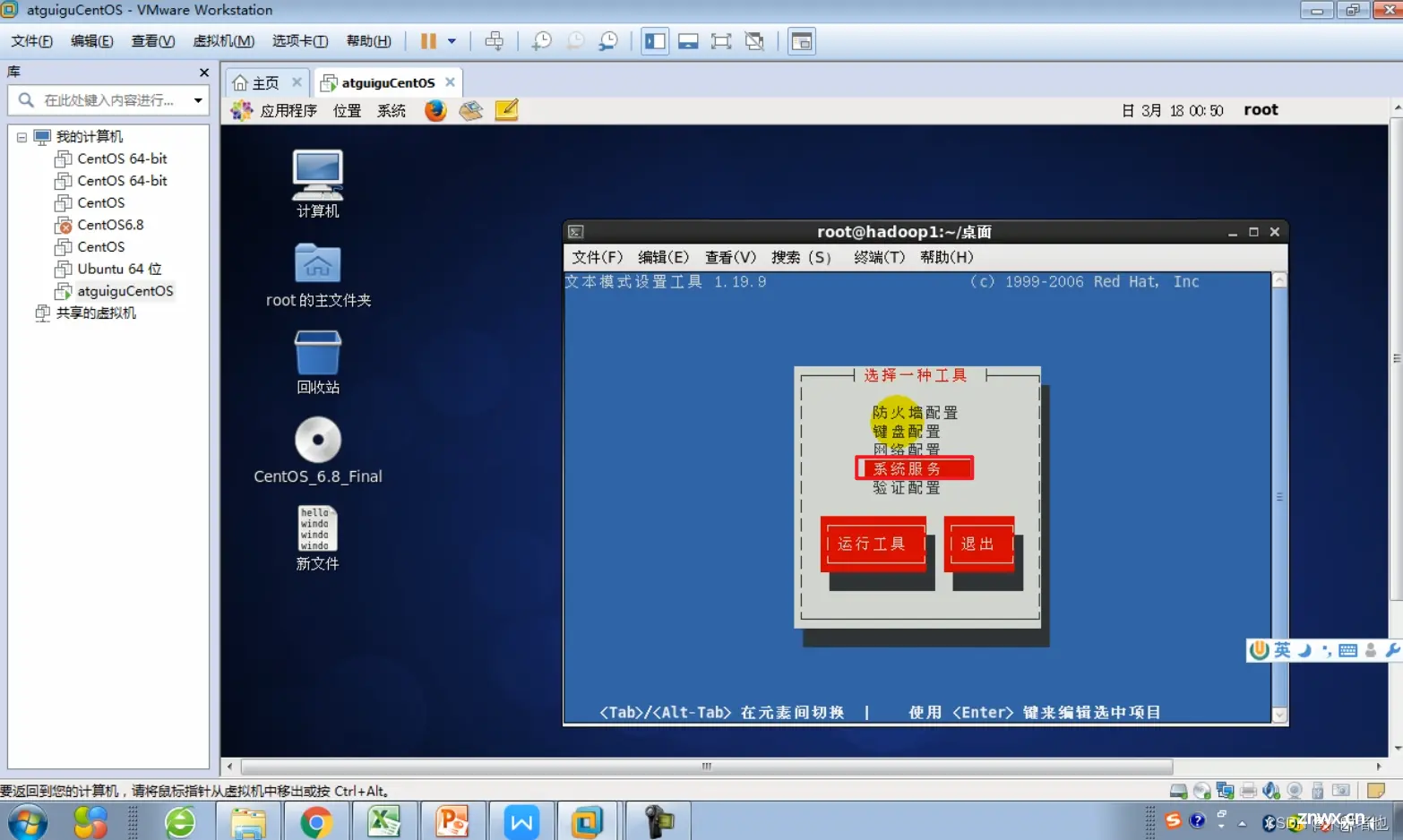Click the date and time in panel
1403x840 pixels.
click(x=1173, y=110)
